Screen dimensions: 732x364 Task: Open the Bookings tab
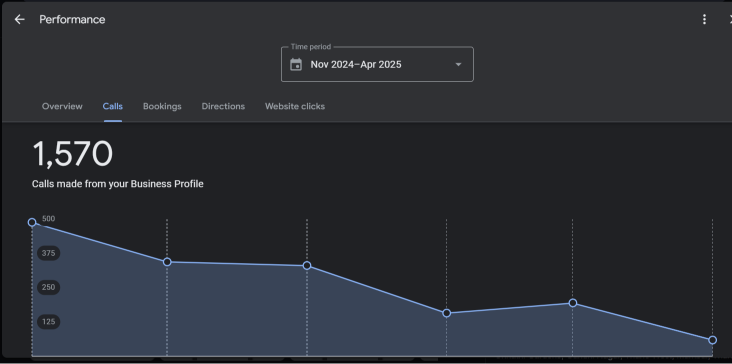pos(162,106)
